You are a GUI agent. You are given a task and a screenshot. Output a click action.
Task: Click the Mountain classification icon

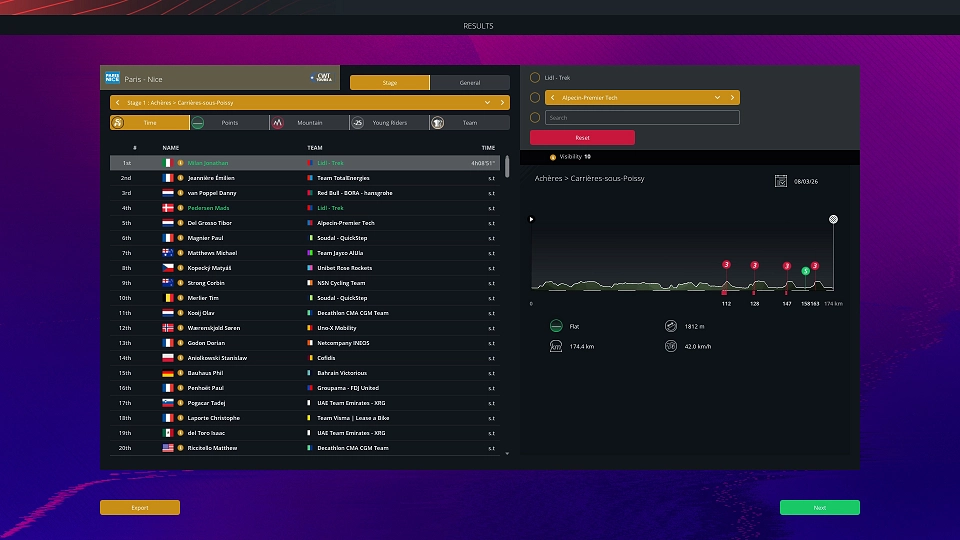[277, 122]
